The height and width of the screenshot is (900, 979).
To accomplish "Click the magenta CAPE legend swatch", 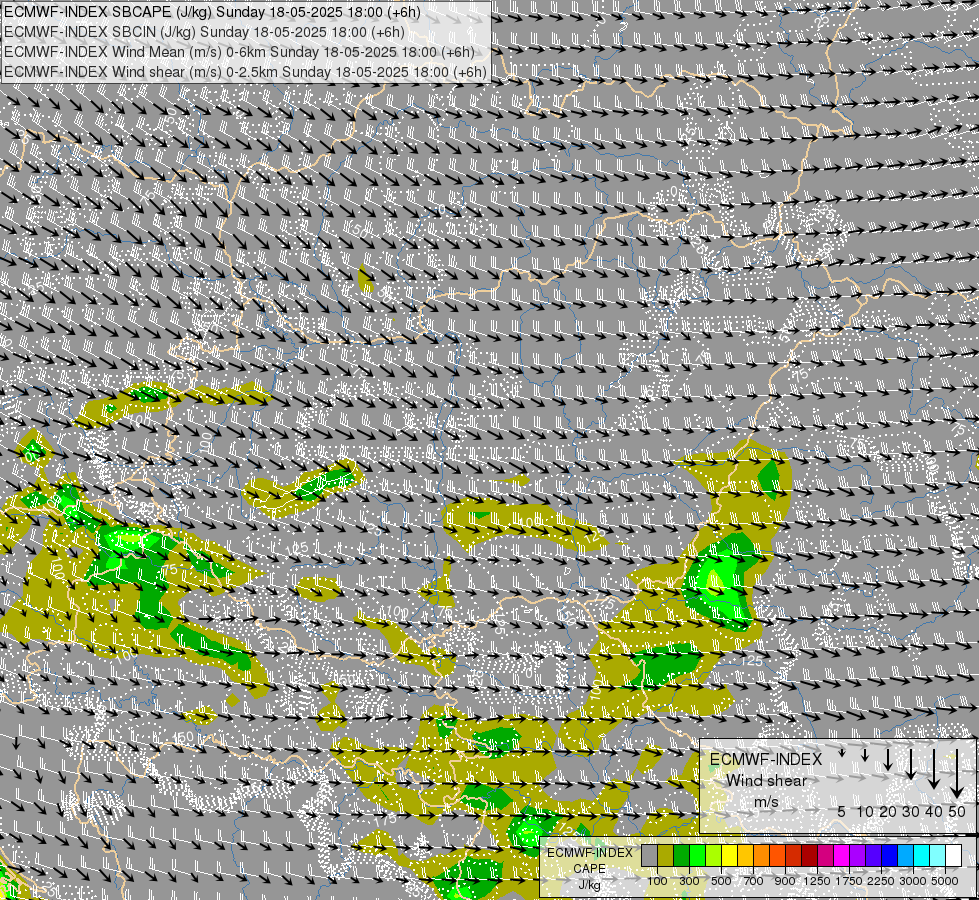I will tap(842, 855).
